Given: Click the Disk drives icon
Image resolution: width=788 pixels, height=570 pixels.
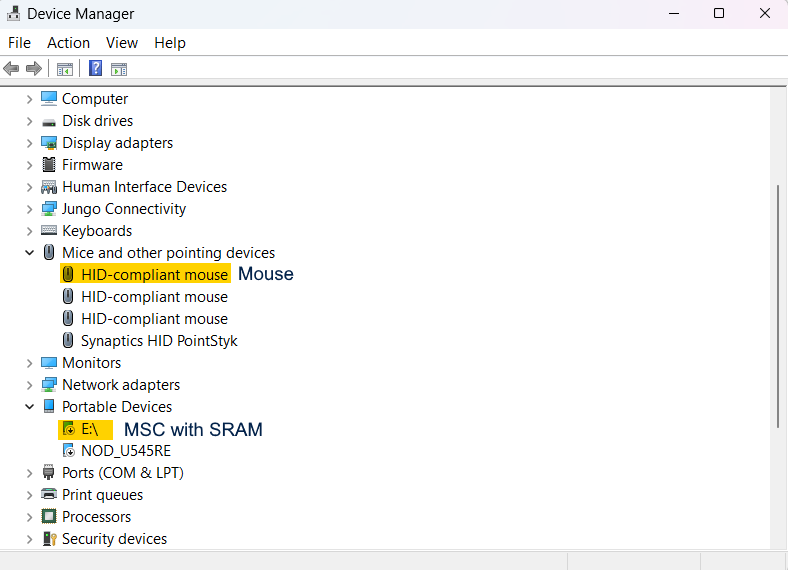Looking at the screenshot, I should [49, 122].
